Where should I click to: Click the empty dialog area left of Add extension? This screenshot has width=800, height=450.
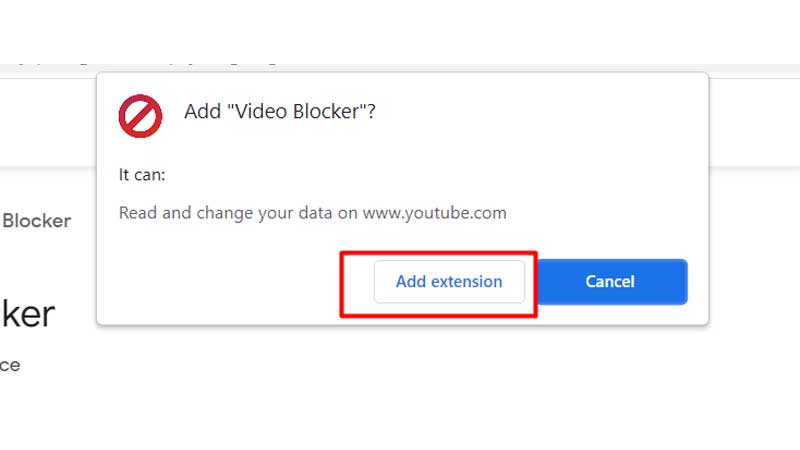[x=219, y=283]
